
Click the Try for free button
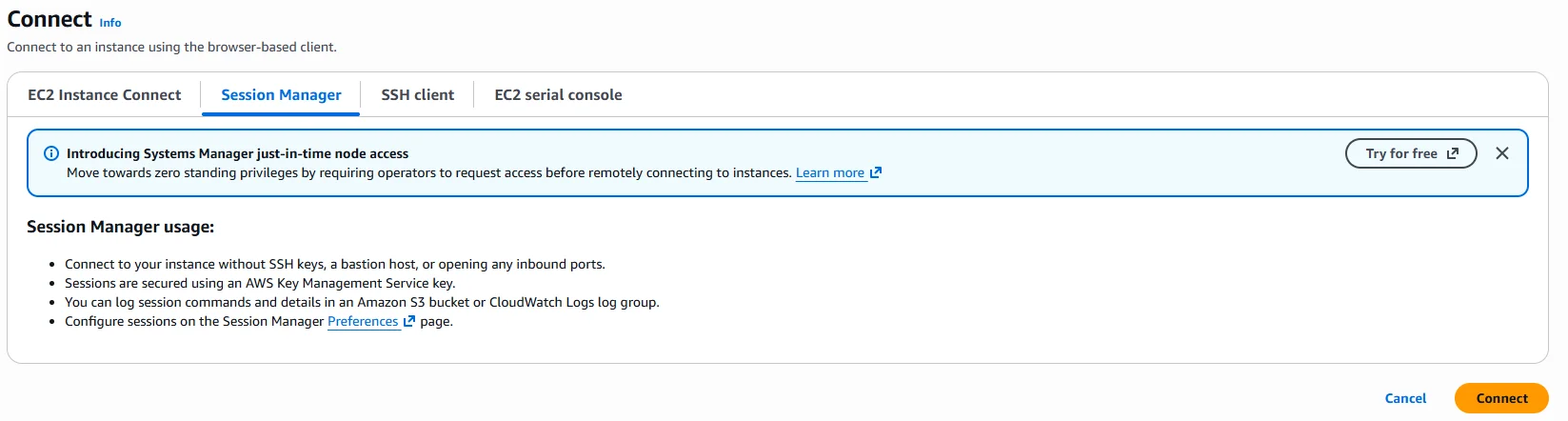point(1411,153)
